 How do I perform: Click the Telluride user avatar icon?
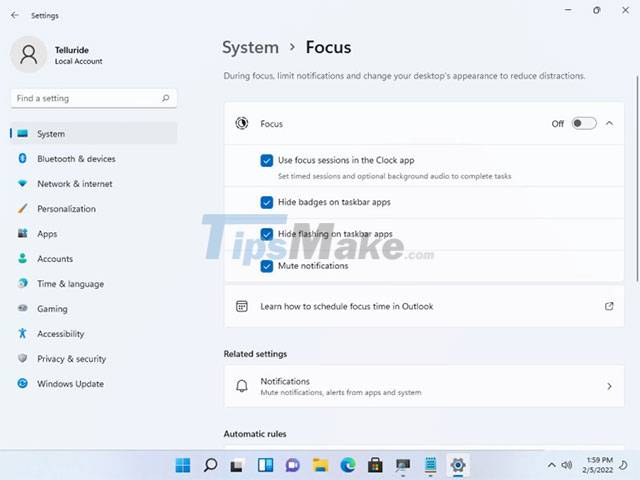[x=29, y=54]
